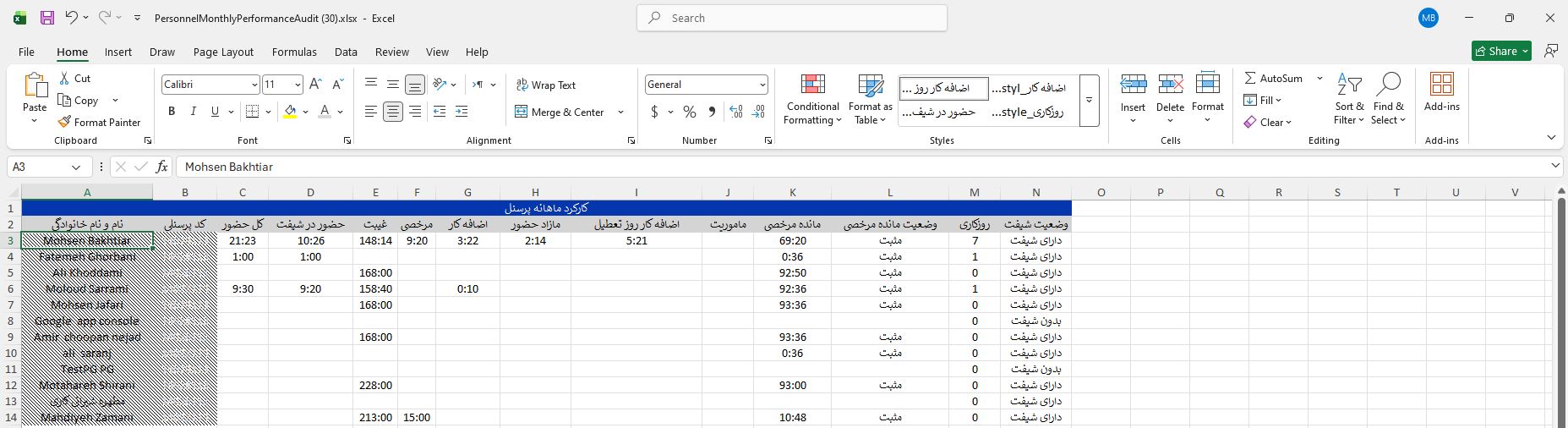This screenshot has height=428, width=1568.
Task: Toggle underline formatting
Action: [x=215, y=111]
